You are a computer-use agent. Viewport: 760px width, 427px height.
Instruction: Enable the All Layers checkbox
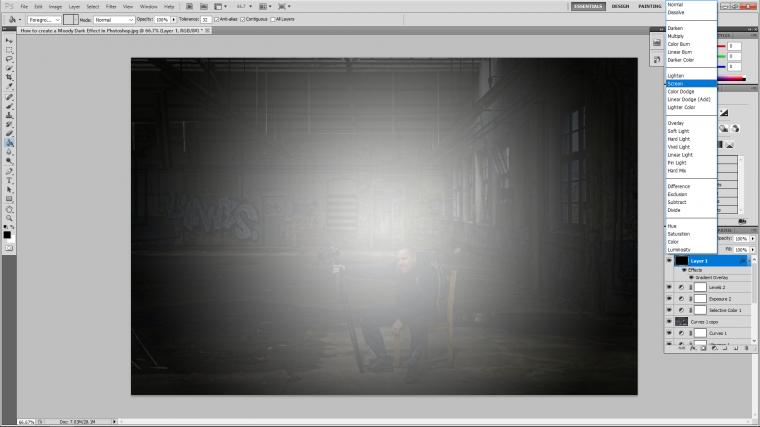point(273,19)
